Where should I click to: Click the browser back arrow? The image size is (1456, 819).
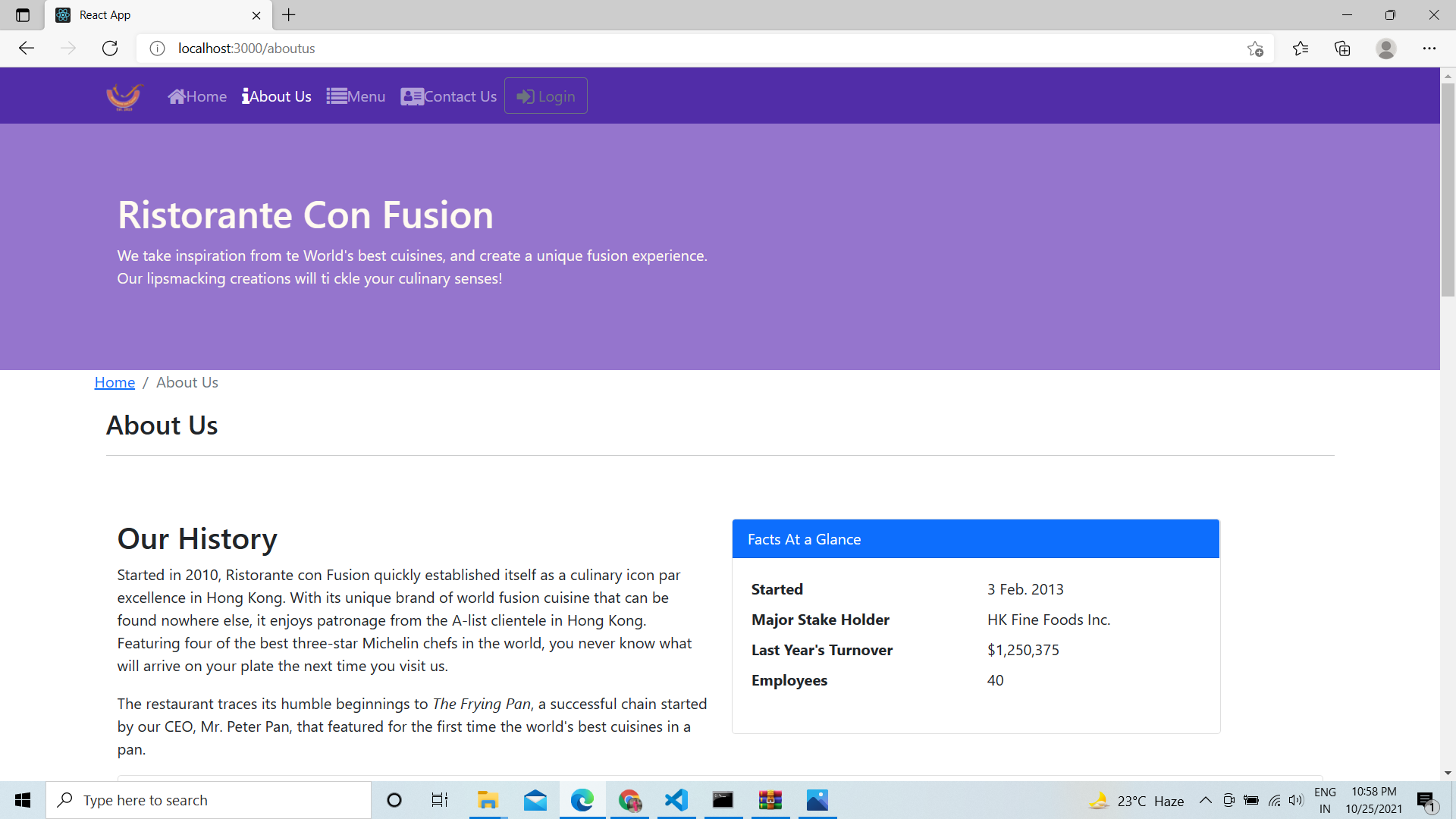click(x=27, y=49)
